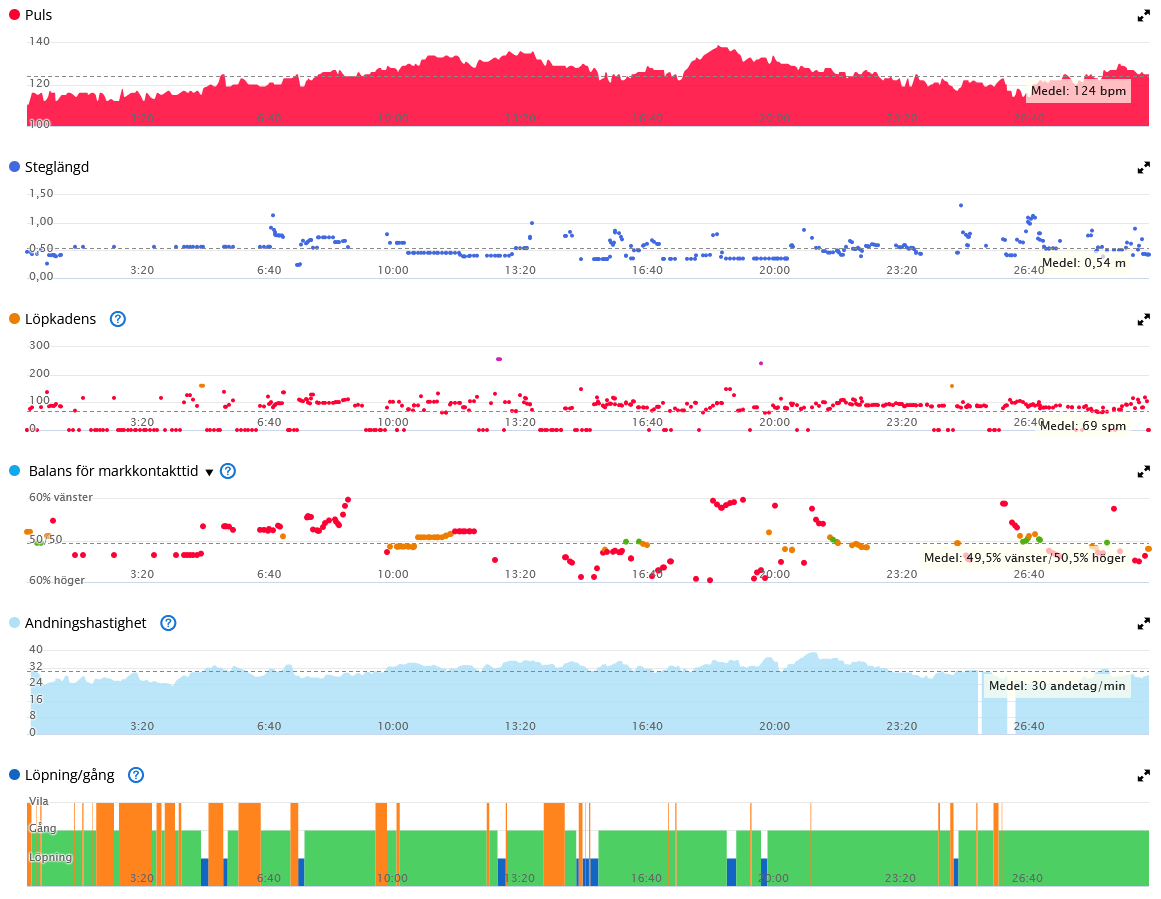Open help for Löpkadens
Viewport: 1161px width, 899px height.
[x=118, y=319]
